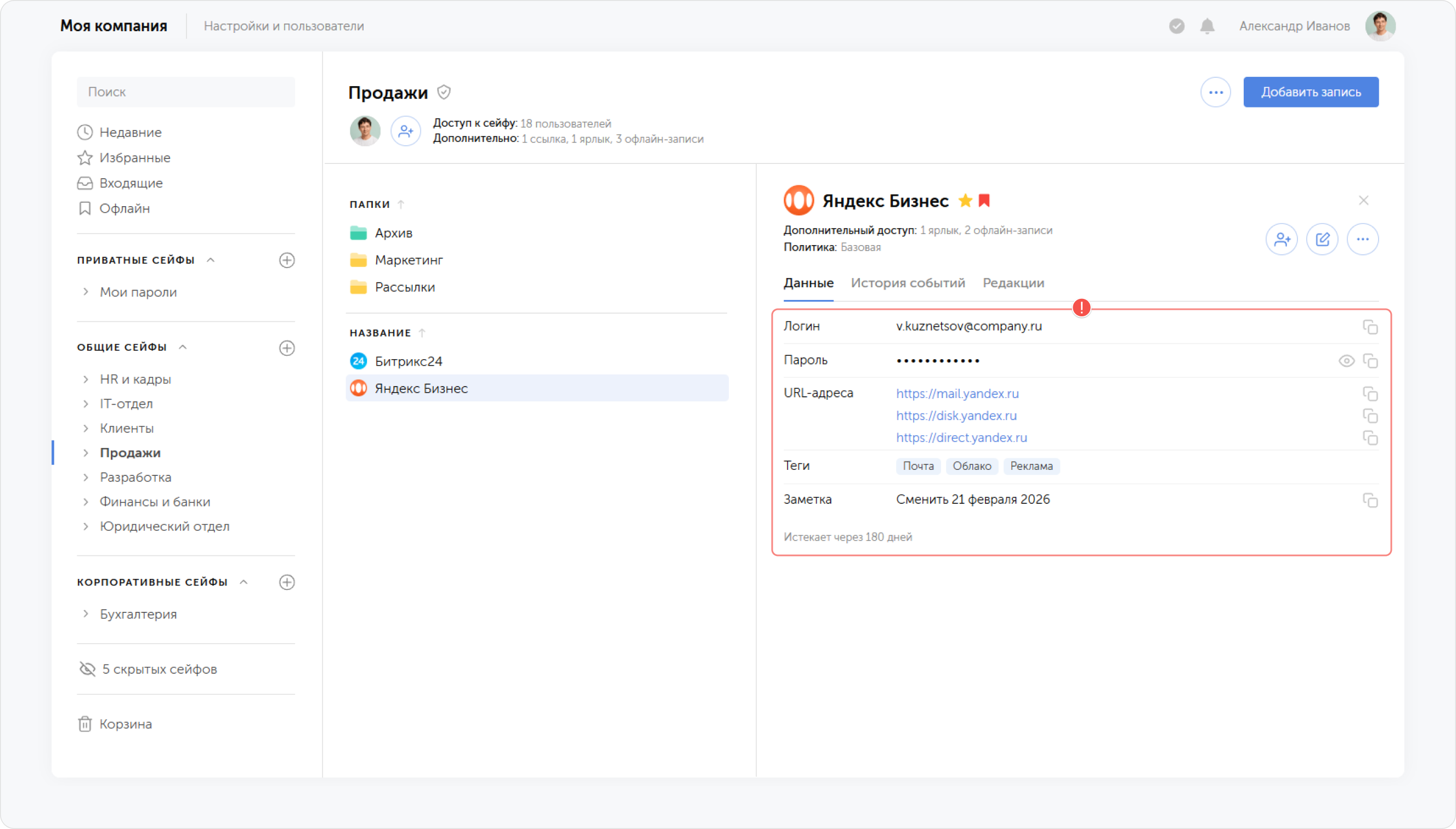Switch to the Редакции tab
1456x829 pixels.
coord(1013,283)
